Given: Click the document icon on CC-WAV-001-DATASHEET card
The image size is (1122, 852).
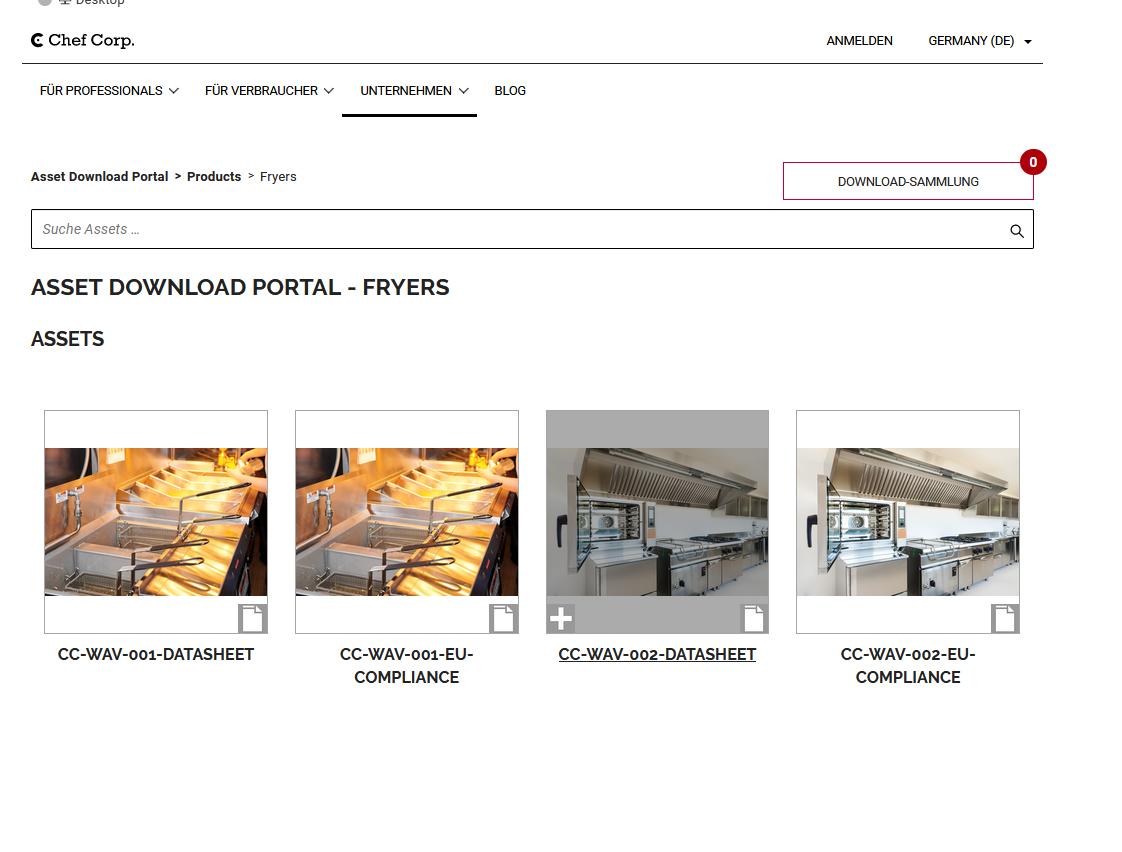Looking at the screenshot, I should tap(252, 618).
